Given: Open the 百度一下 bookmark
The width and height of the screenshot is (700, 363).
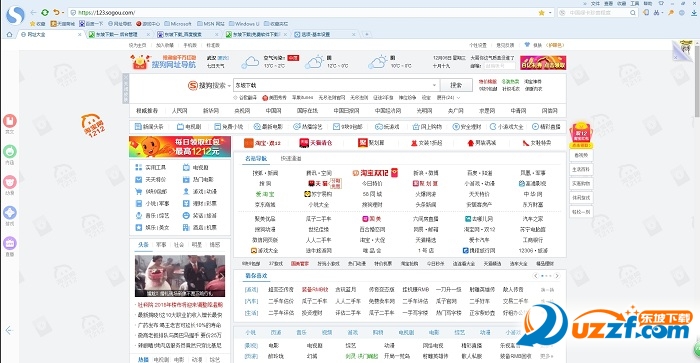Looking at the screenshot, I should tap(92, 24).
